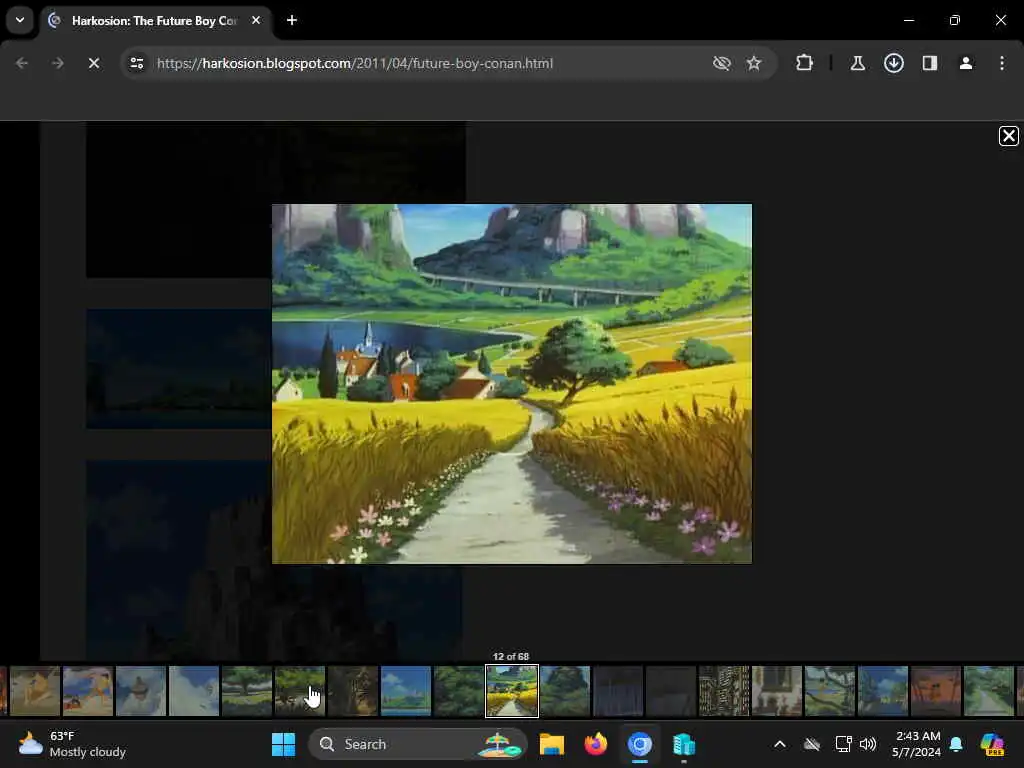Open a new browser tab
The image size is (1024, 768).
point(292,20)
